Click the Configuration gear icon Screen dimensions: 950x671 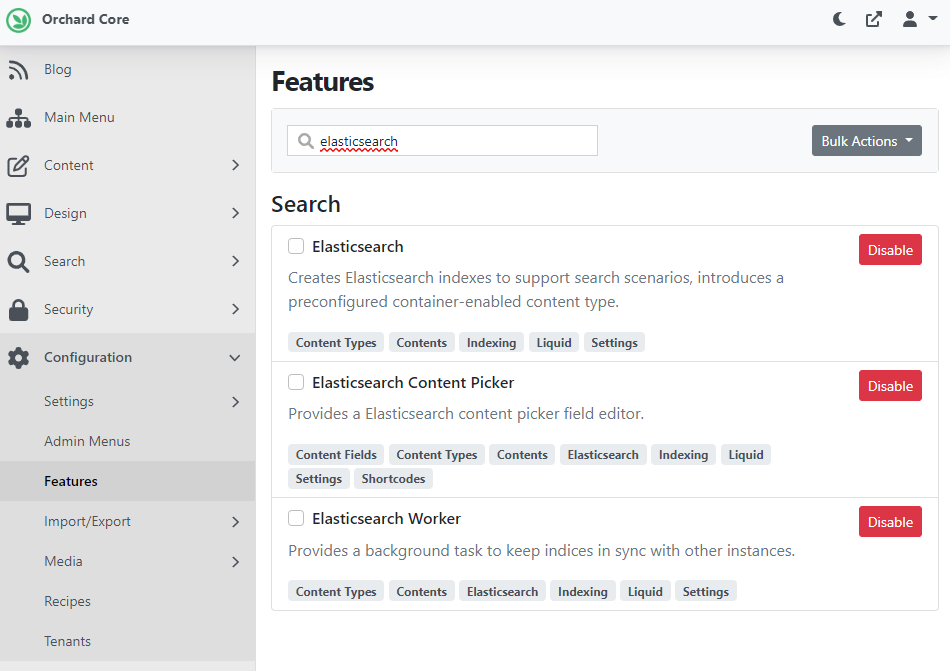click(x=18, y=358)
